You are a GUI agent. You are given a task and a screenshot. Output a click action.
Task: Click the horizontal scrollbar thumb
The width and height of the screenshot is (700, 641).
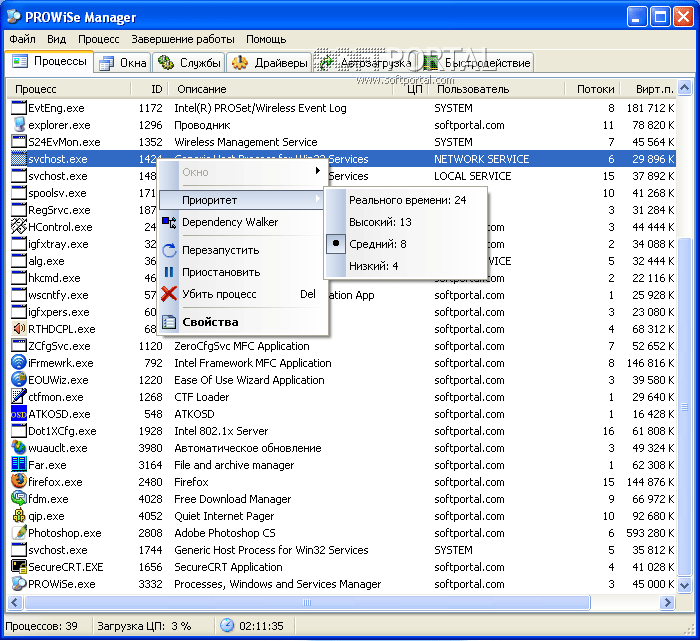[307, 602]
